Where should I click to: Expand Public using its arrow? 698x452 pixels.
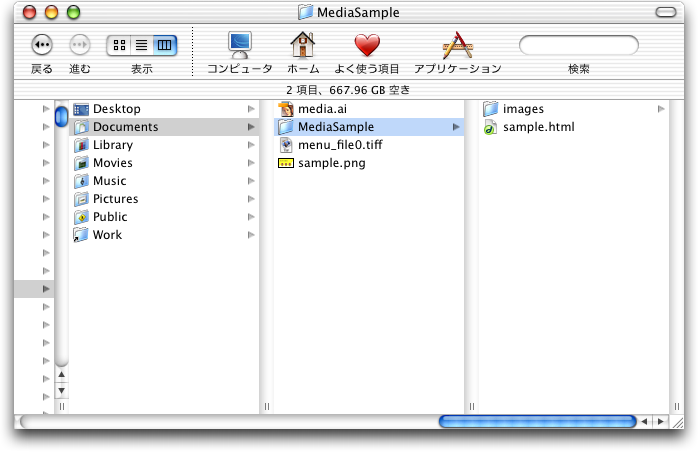point(251,217)
